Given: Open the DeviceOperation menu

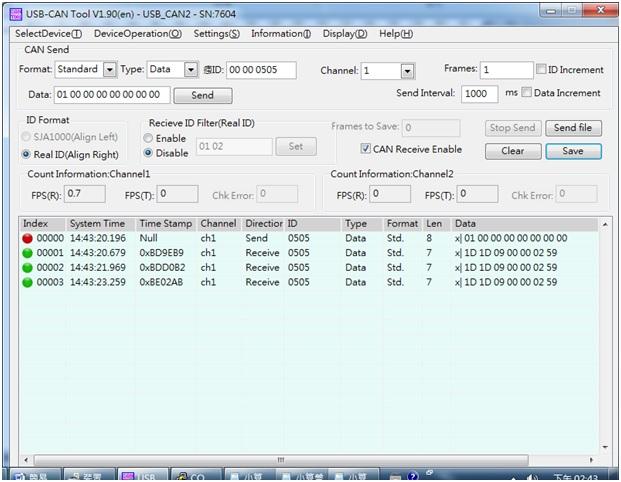Looking at the screenshot, I should point(138,33).
